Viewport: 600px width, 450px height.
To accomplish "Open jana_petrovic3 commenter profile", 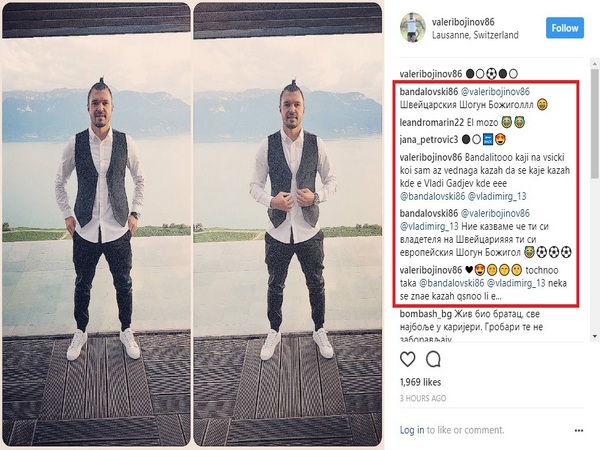I will coord(429,140).
